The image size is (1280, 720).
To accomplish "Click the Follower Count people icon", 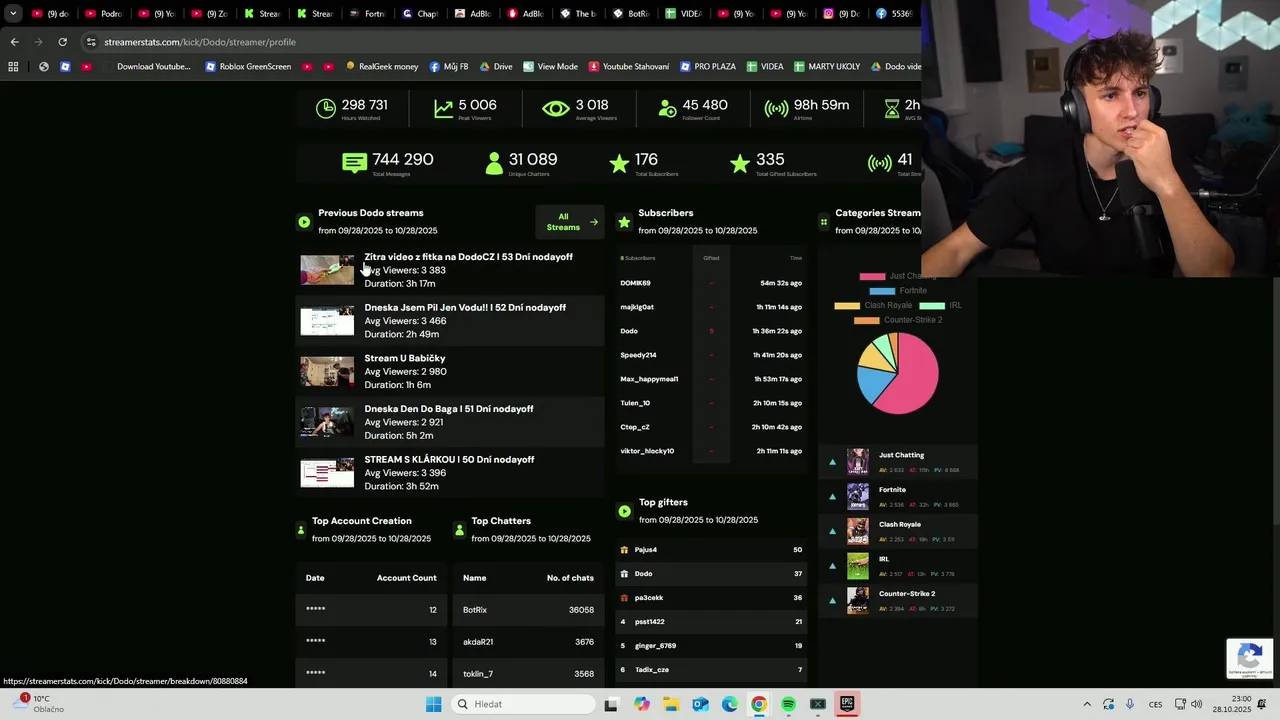I will tap(668, 109).
